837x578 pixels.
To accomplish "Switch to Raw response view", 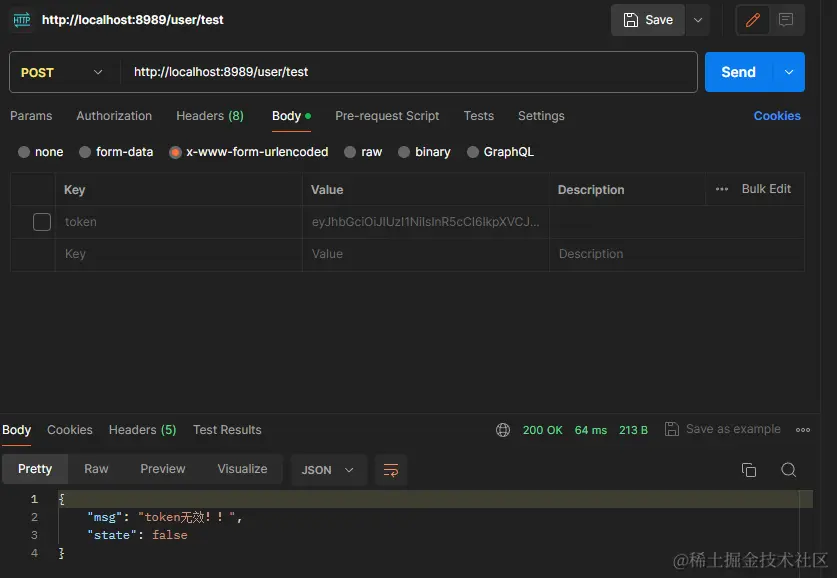I will tap(96, 469).
